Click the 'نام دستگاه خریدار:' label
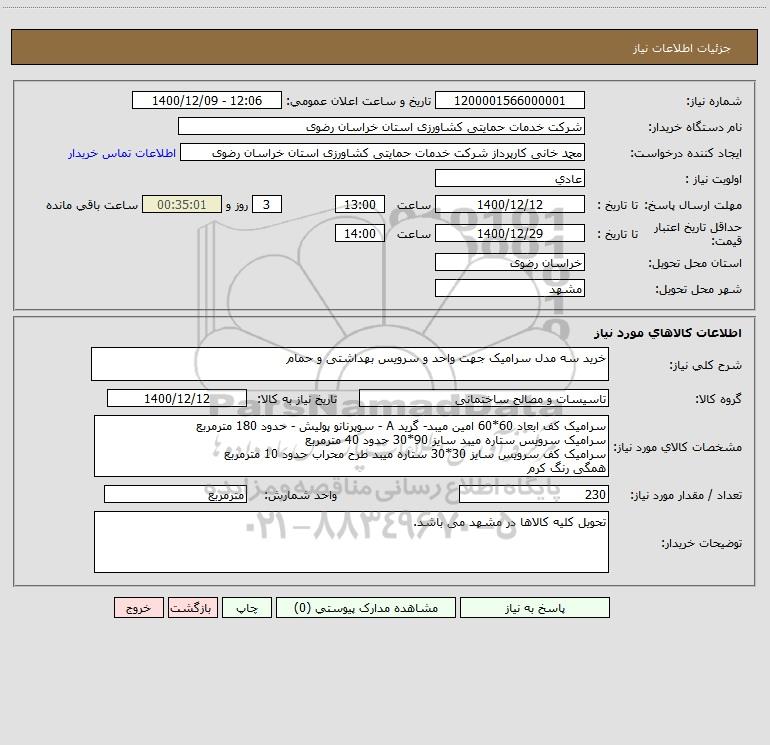Image resolution: width=770 pixels, height=745 pixels. point(695,127)
